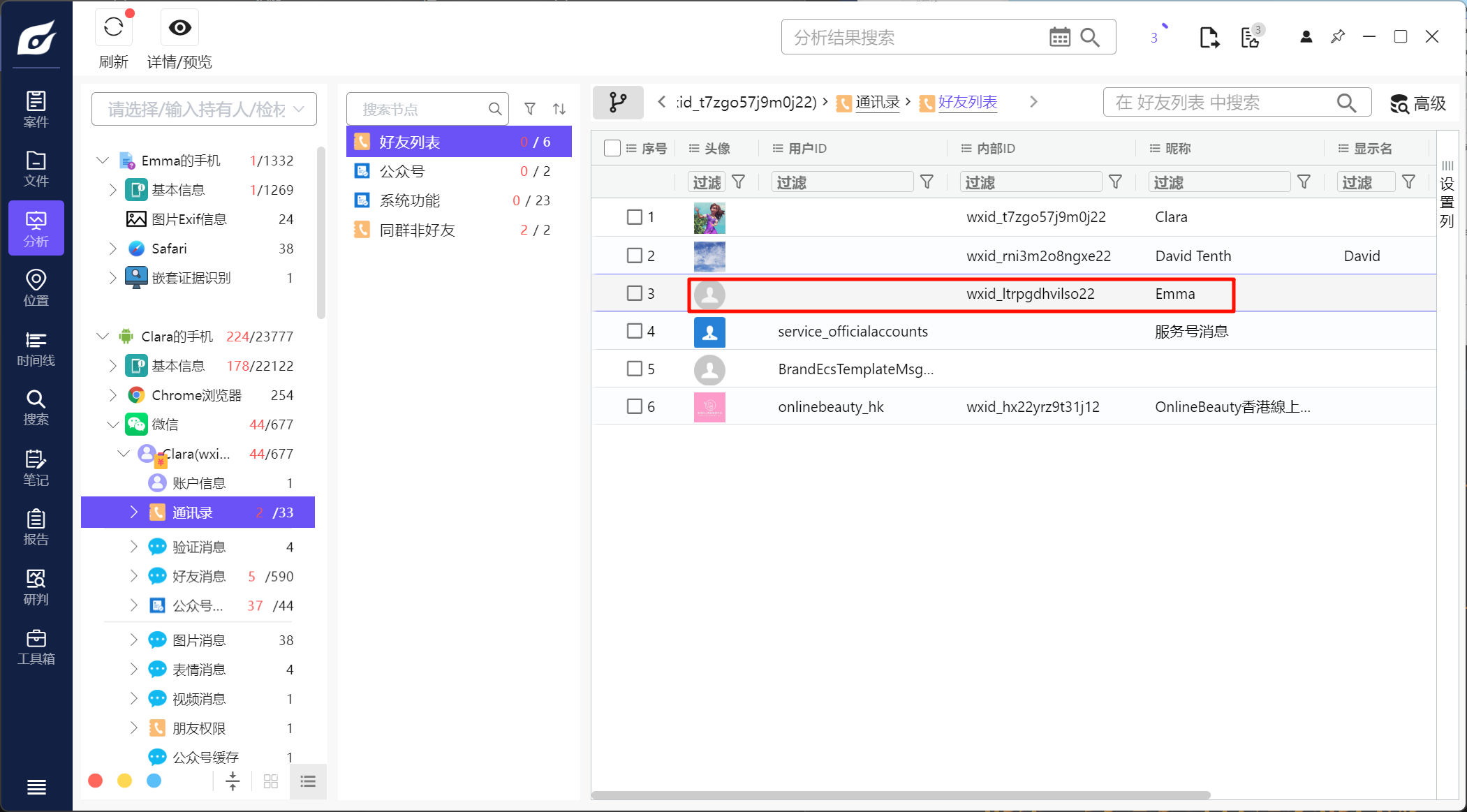Tick the checkbox for row 6 onlinebeauty_hk
1467x812 pixels.
tap(634, 406)
